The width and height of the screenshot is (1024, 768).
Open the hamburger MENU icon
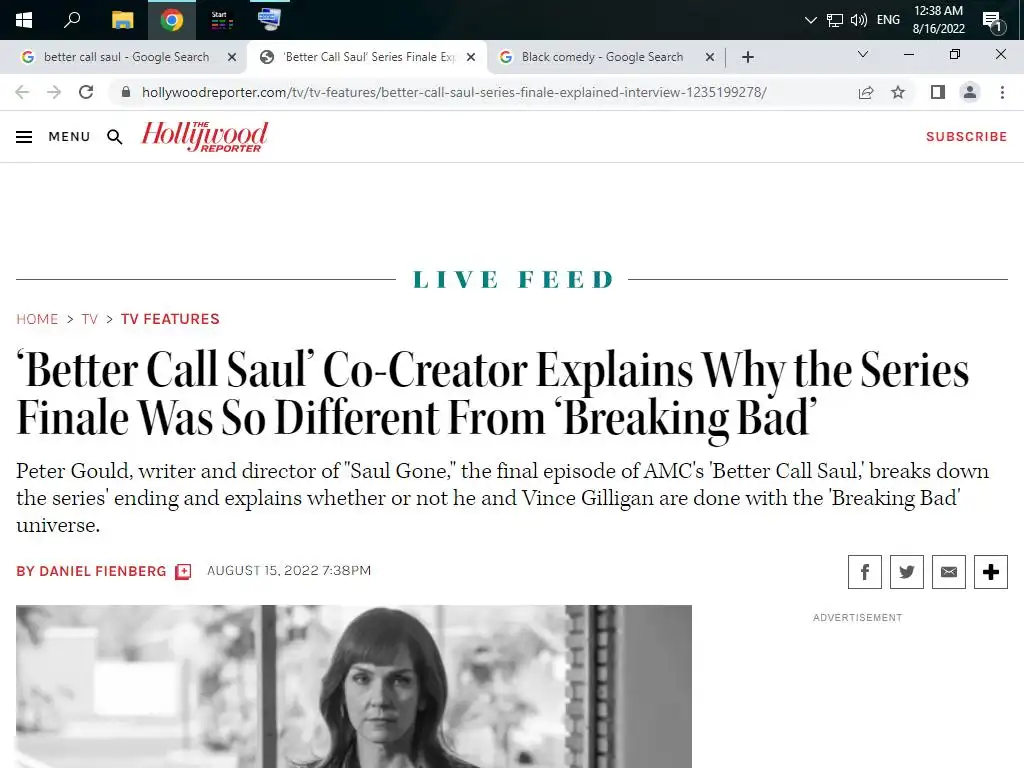pos(24,137)
